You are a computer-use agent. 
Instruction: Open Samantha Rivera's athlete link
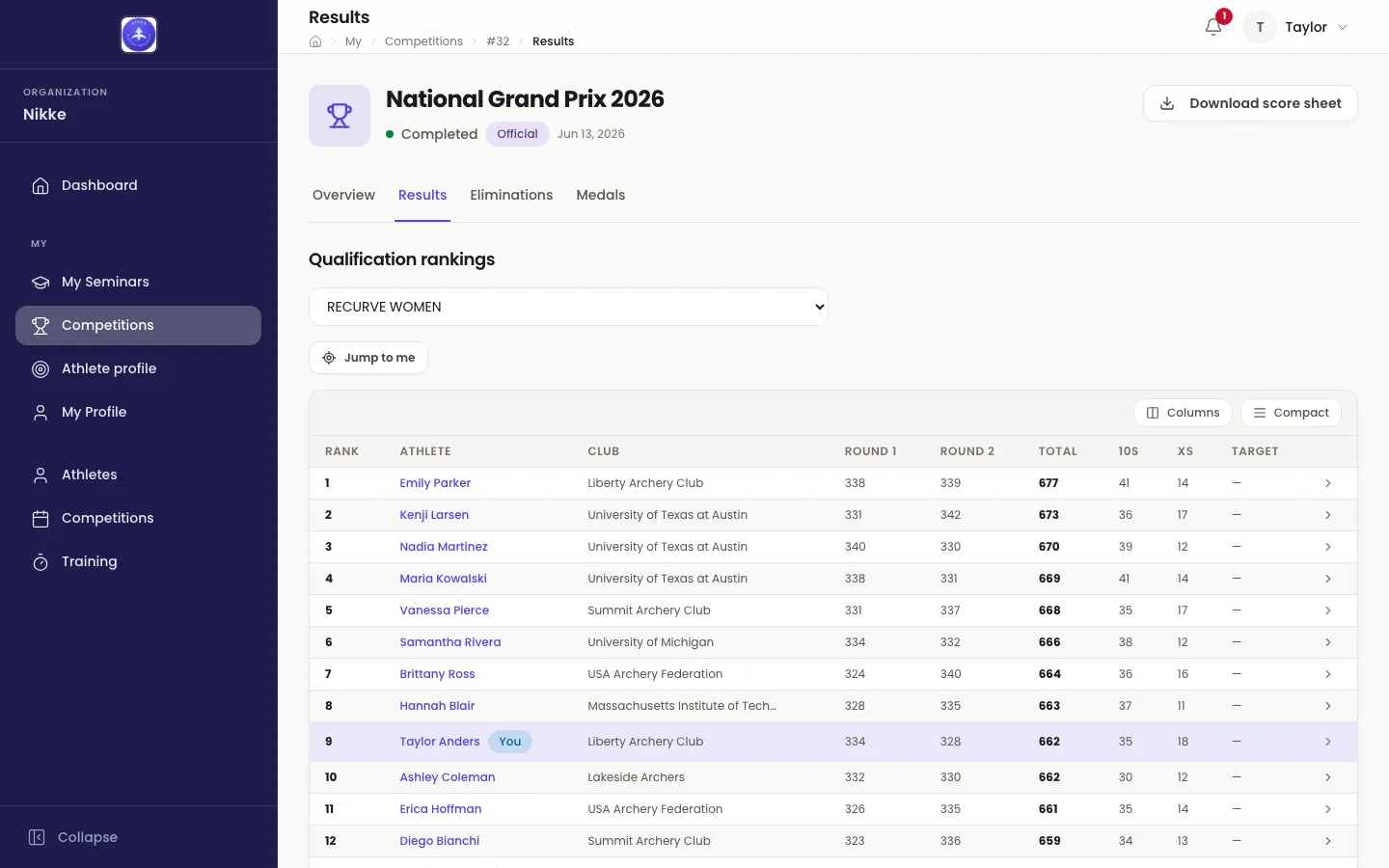click(450, 642)
